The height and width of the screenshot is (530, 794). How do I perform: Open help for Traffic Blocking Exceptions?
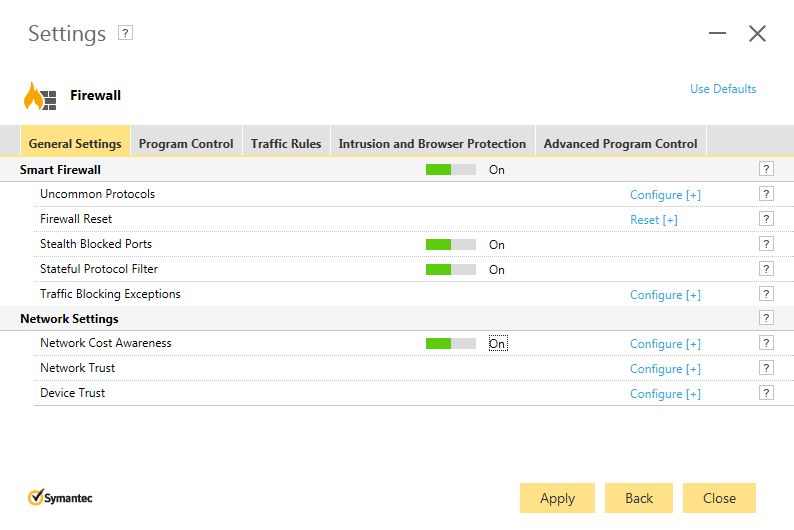tap(766, 294)
